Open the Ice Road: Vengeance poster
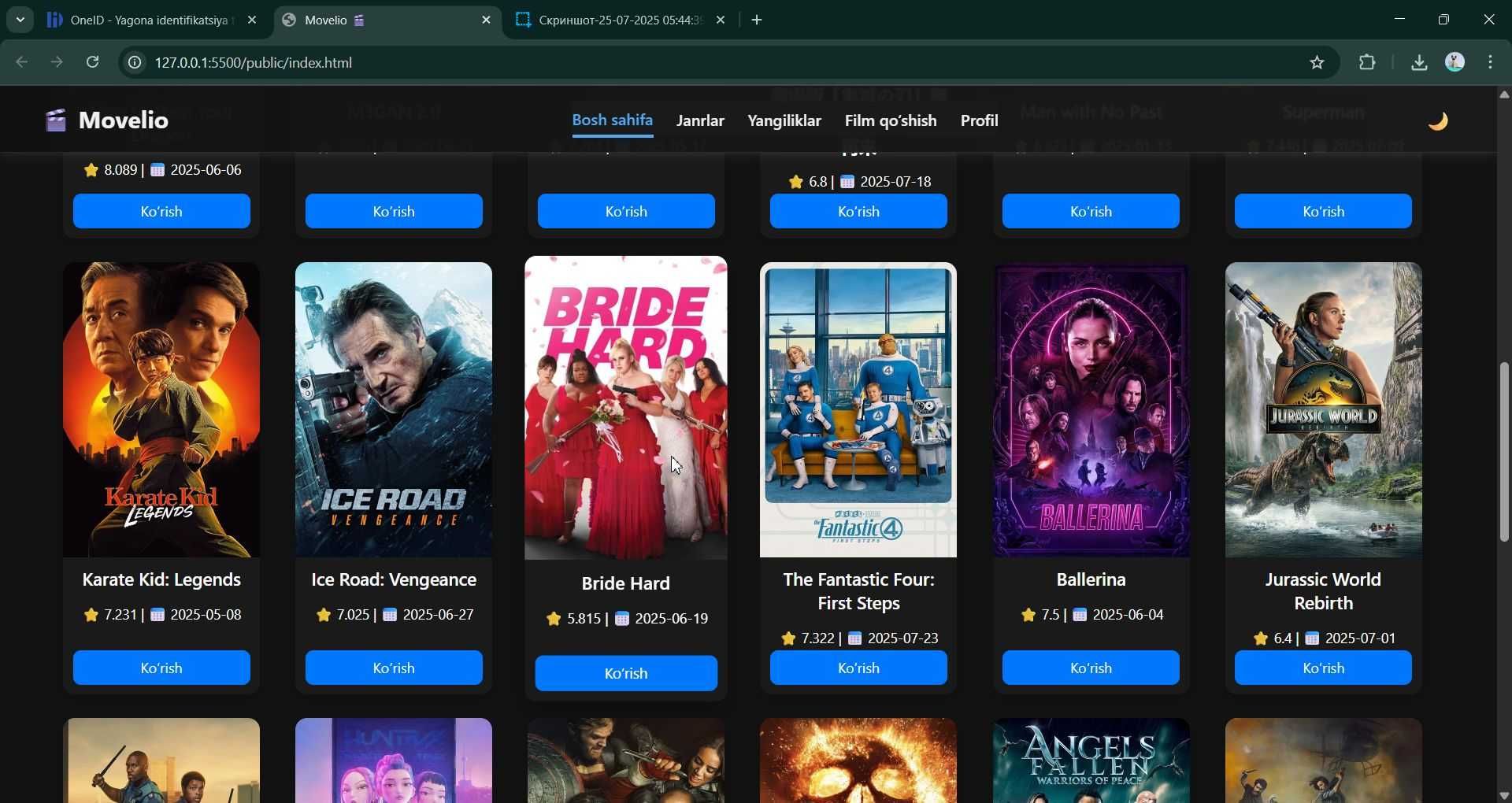The height and width of the screenshot is (803, 1512). click(x=394, y=409)
